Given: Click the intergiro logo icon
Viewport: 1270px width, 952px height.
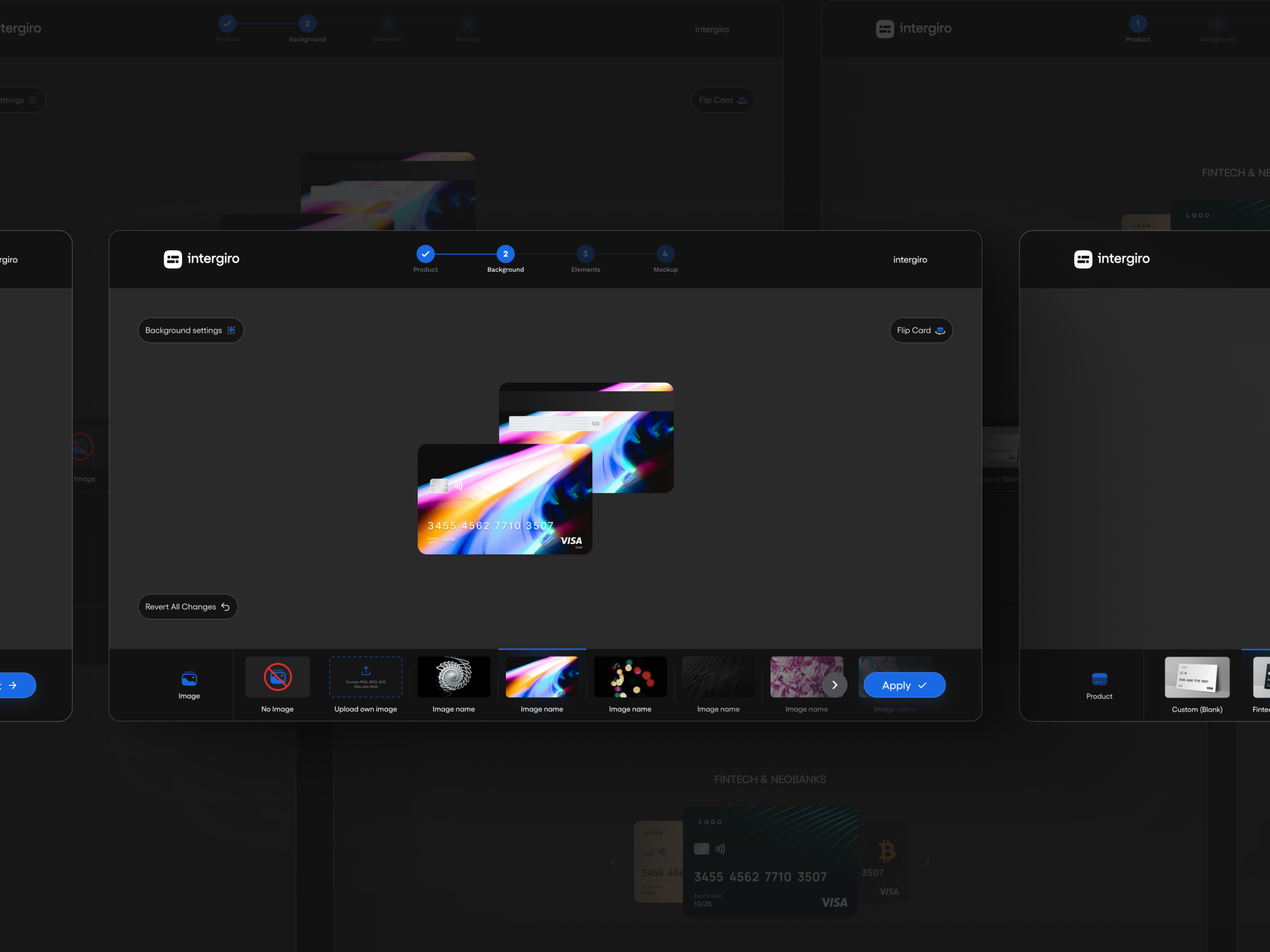Looking at the screenshot, I should click(x=173, y=259).
